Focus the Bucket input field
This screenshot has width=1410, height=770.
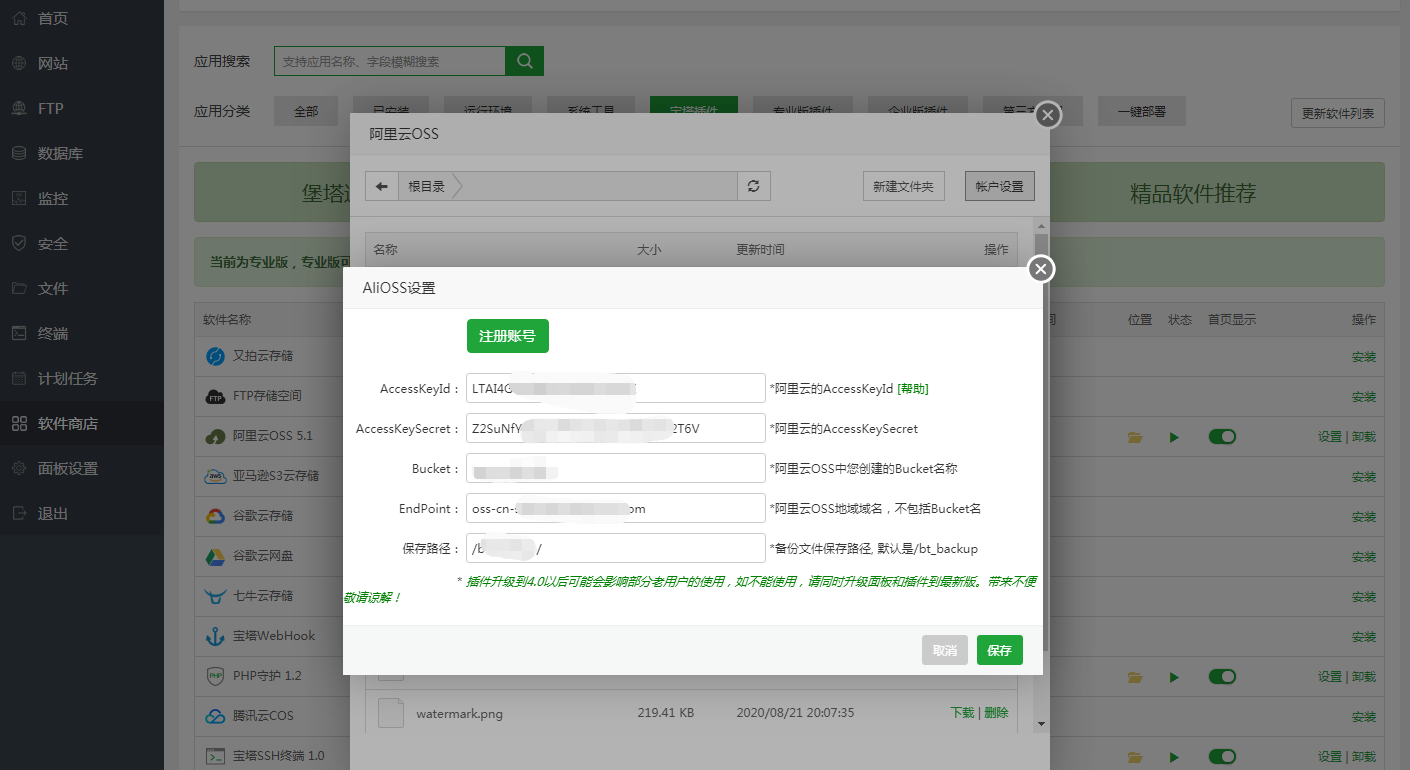pyautogui.click(x=616, y=468)
